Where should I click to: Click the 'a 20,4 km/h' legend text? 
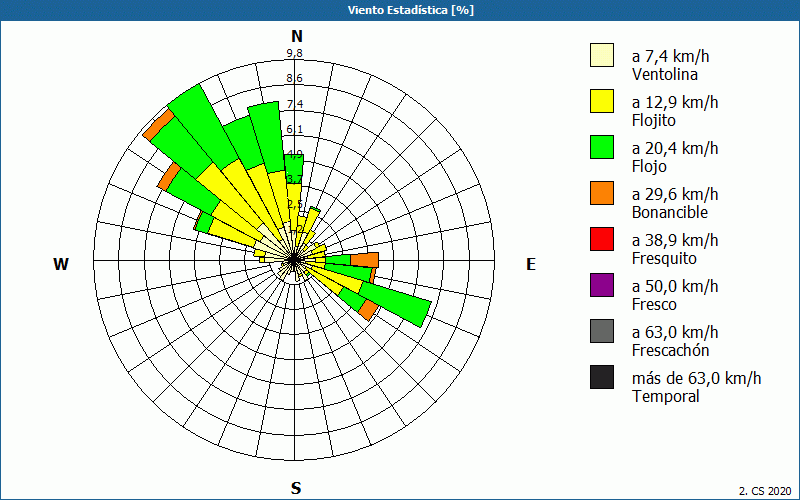675,148
